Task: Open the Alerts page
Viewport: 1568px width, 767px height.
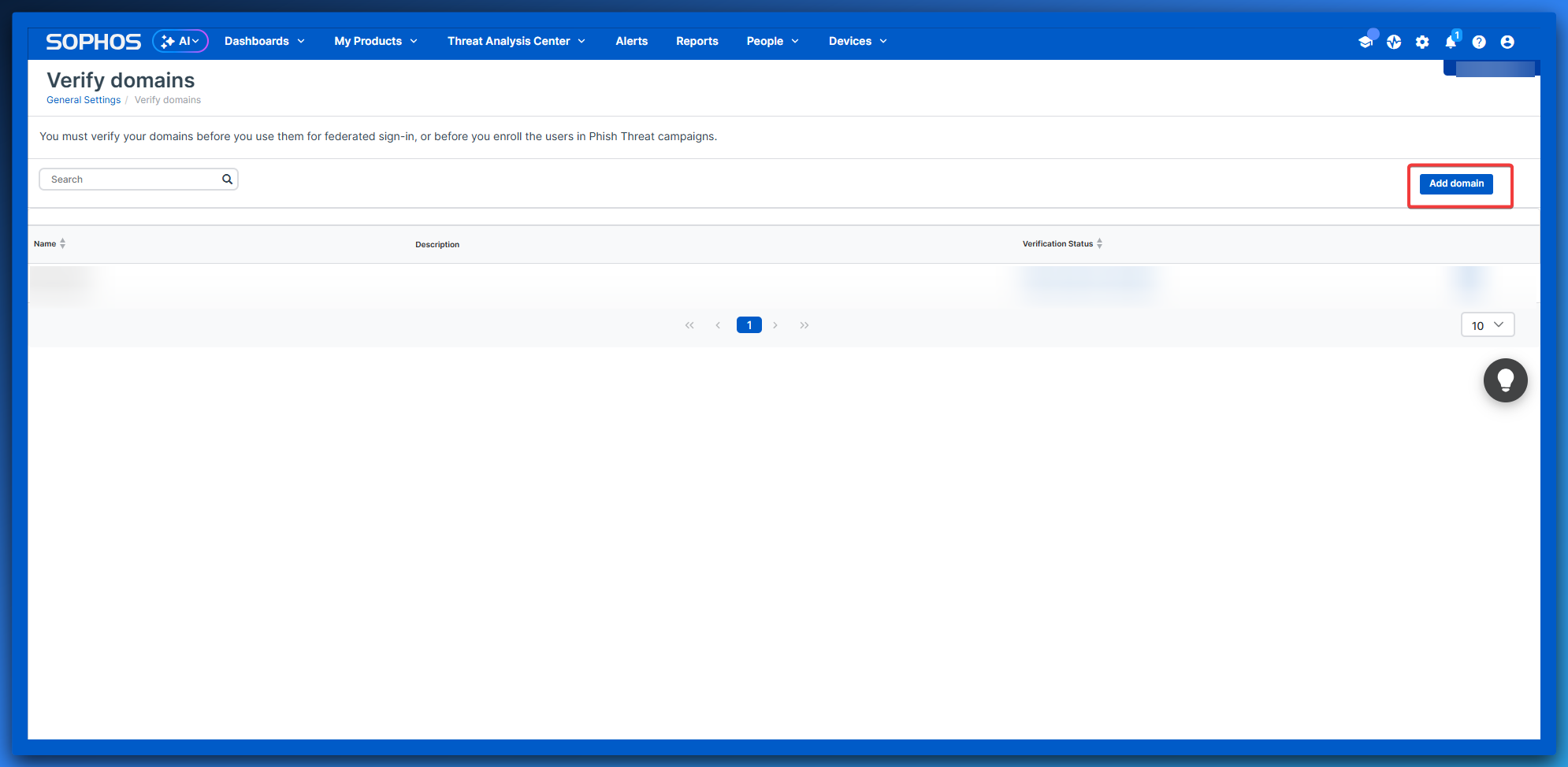Action: (x=631, y=41)
